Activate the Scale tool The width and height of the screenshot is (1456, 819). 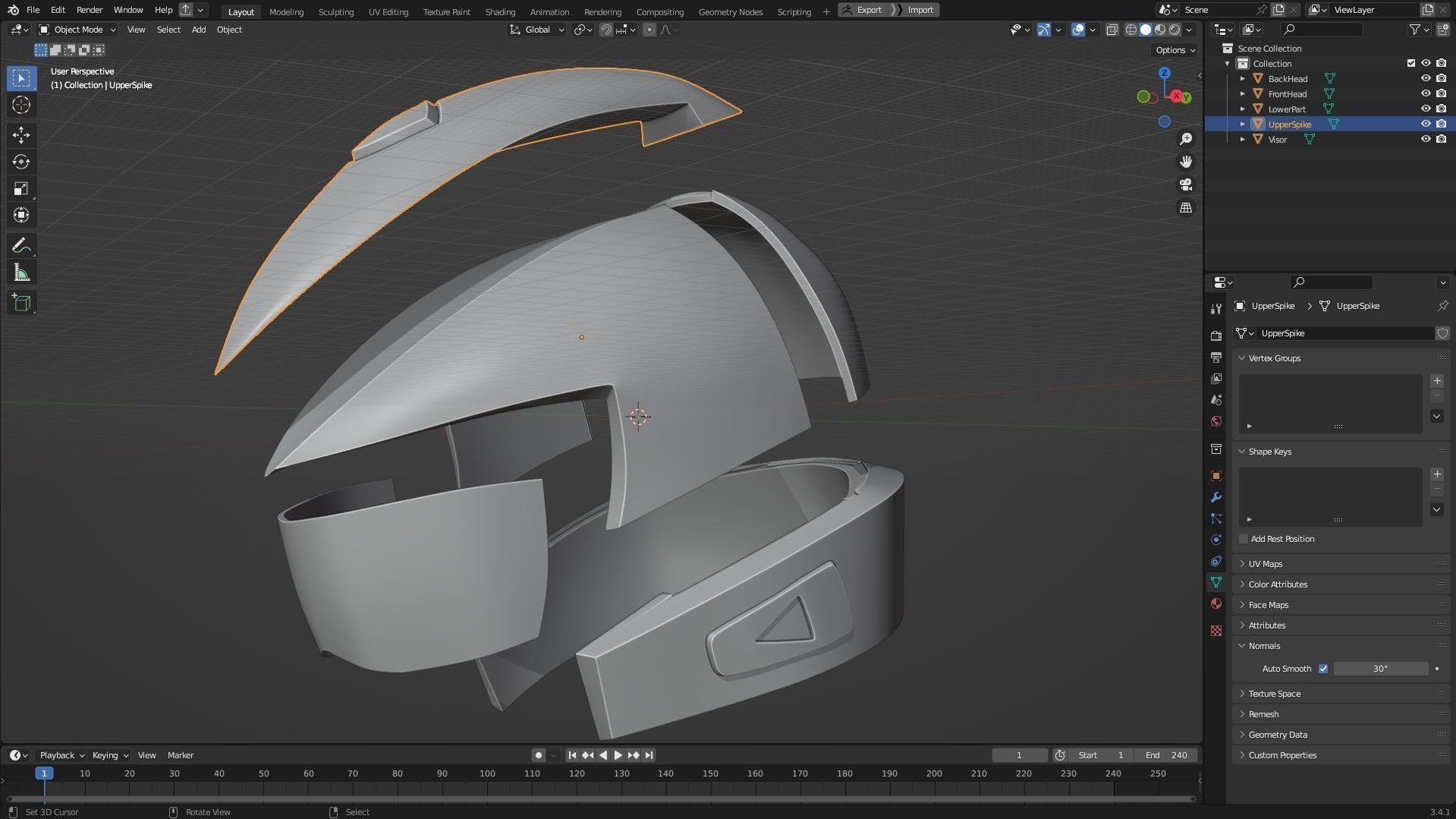pos(21,188)
